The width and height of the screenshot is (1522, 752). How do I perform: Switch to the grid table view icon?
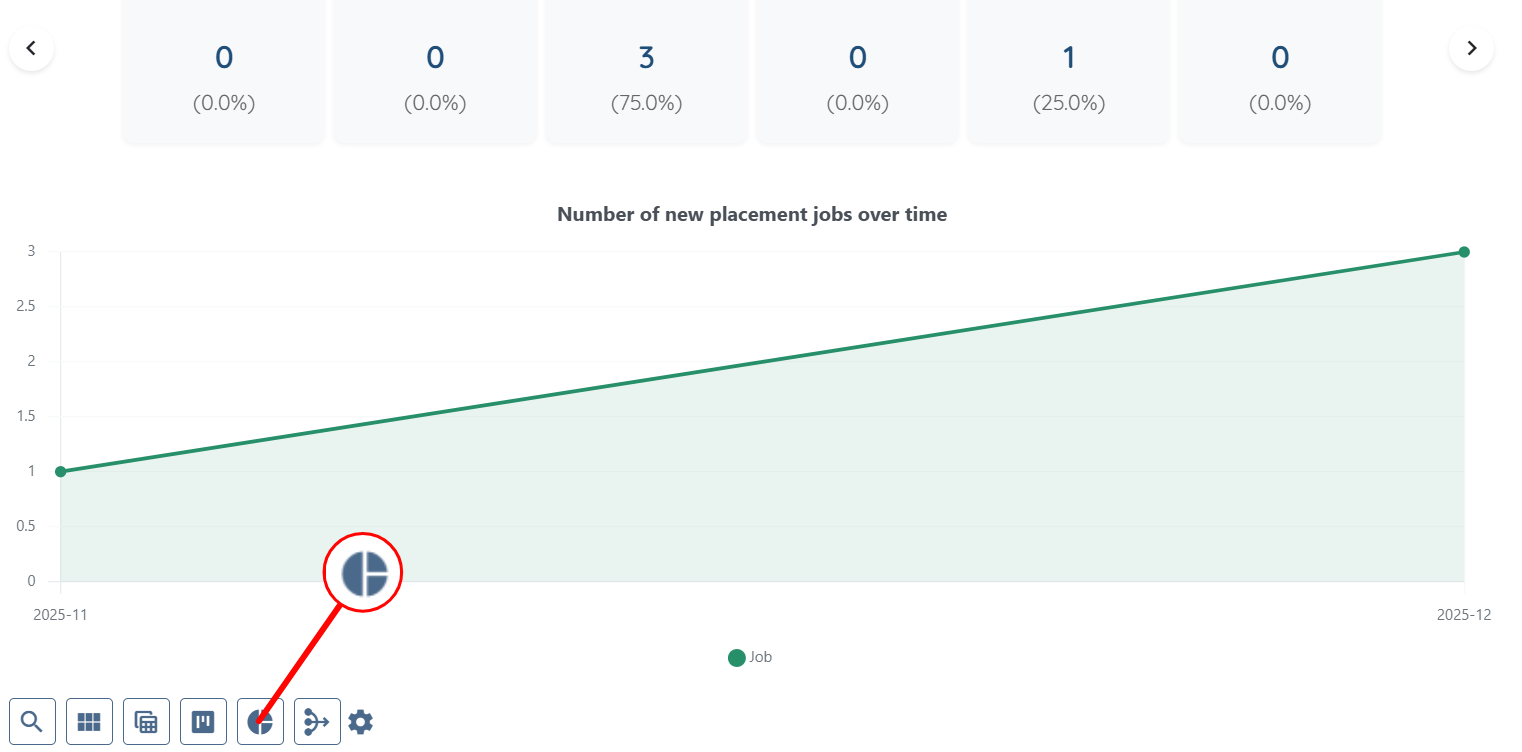(89, 721)
